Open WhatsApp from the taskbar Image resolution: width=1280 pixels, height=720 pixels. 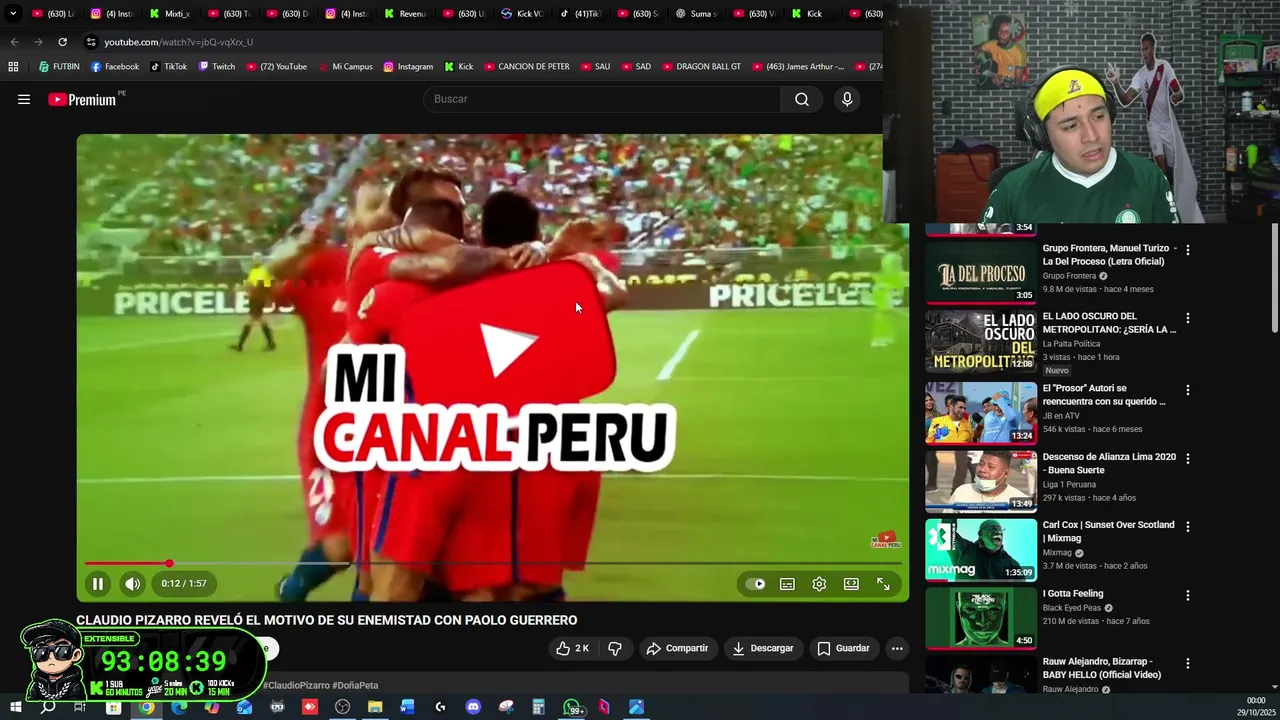tap(572, 707)
